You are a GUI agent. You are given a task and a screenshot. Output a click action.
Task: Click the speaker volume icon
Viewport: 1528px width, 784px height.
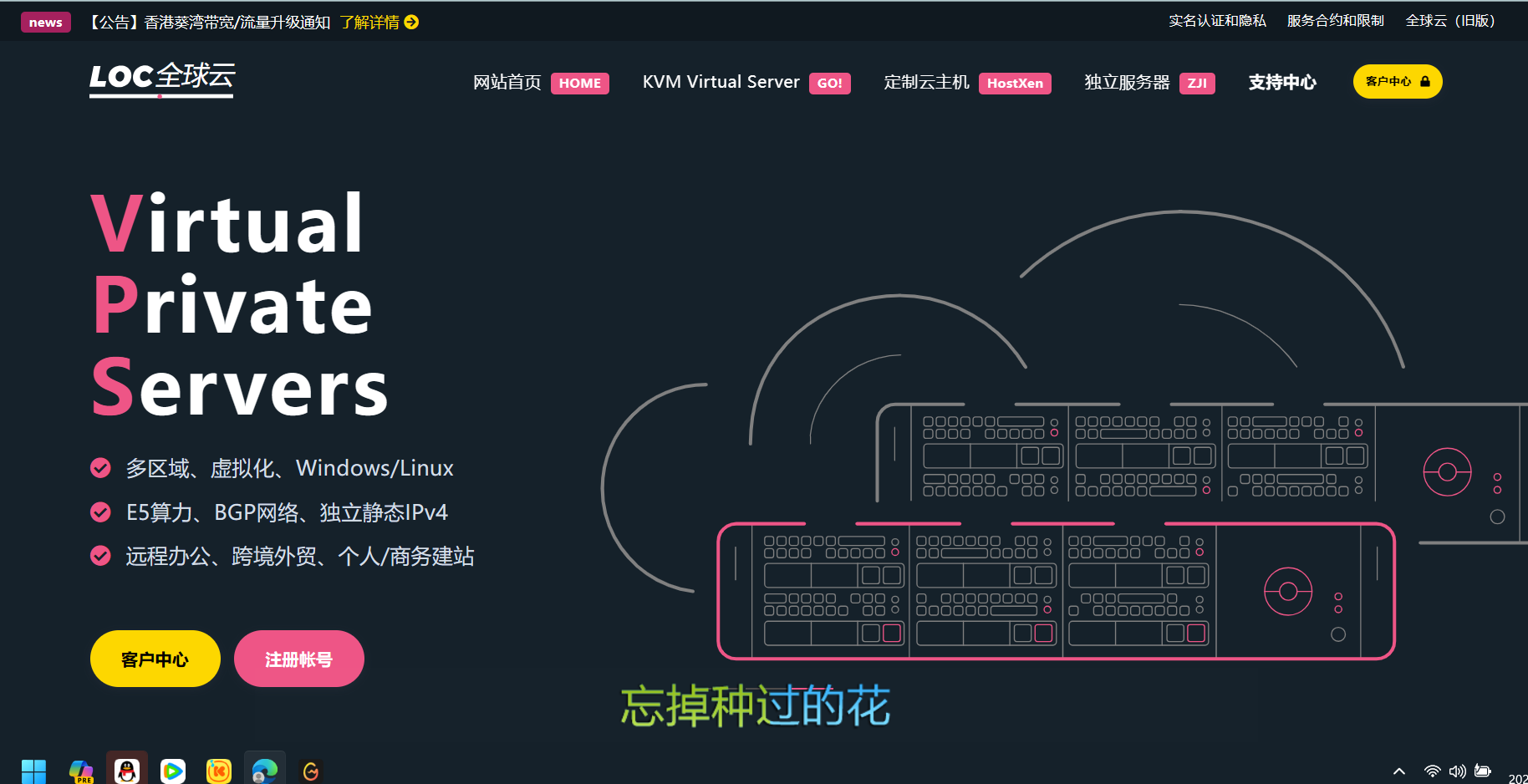point(1457,771)
